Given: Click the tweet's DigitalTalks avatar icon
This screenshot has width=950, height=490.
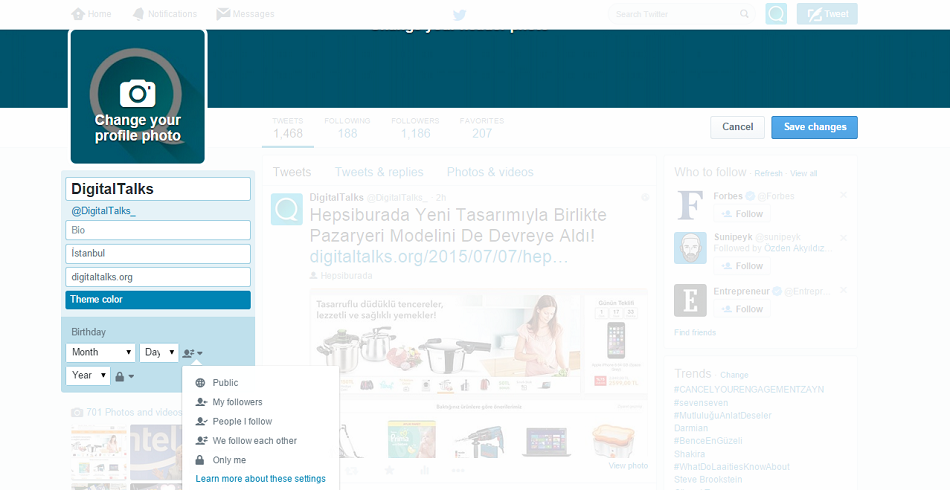Looking at the screenshot, I should (287, 209).
